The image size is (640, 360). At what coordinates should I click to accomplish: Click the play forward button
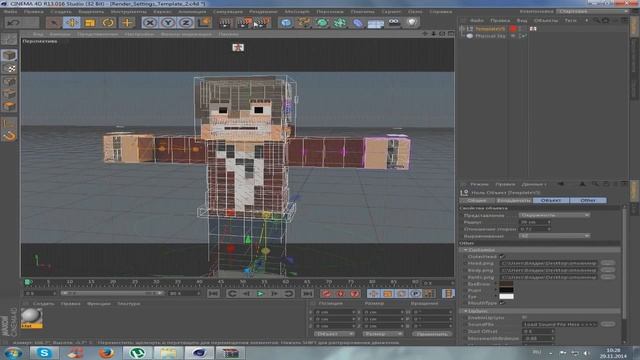pos(260,293)
